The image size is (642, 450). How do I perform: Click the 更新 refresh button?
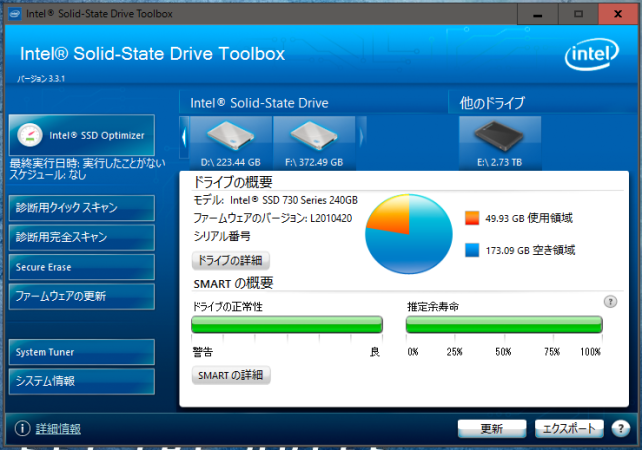(x=492, y=429)
